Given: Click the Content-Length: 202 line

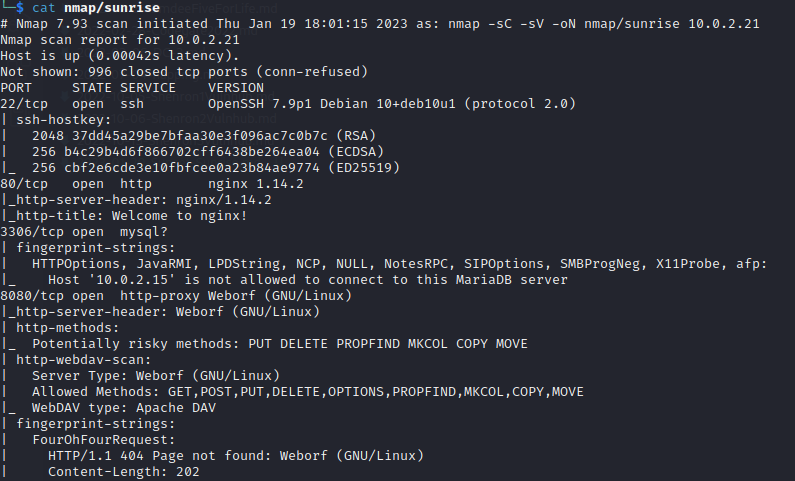Looking at the screenshot, I should pyautogui.click(x=124, y=472).
